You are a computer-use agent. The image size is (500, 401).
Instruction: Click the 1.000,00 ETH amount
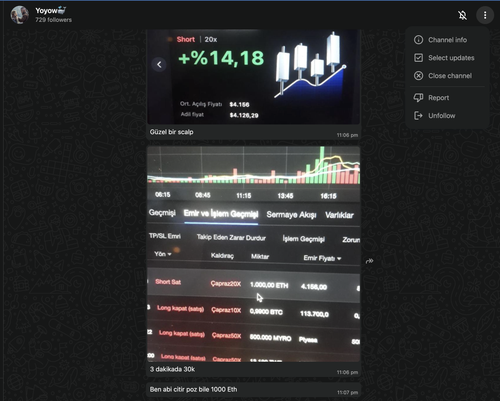269,285
